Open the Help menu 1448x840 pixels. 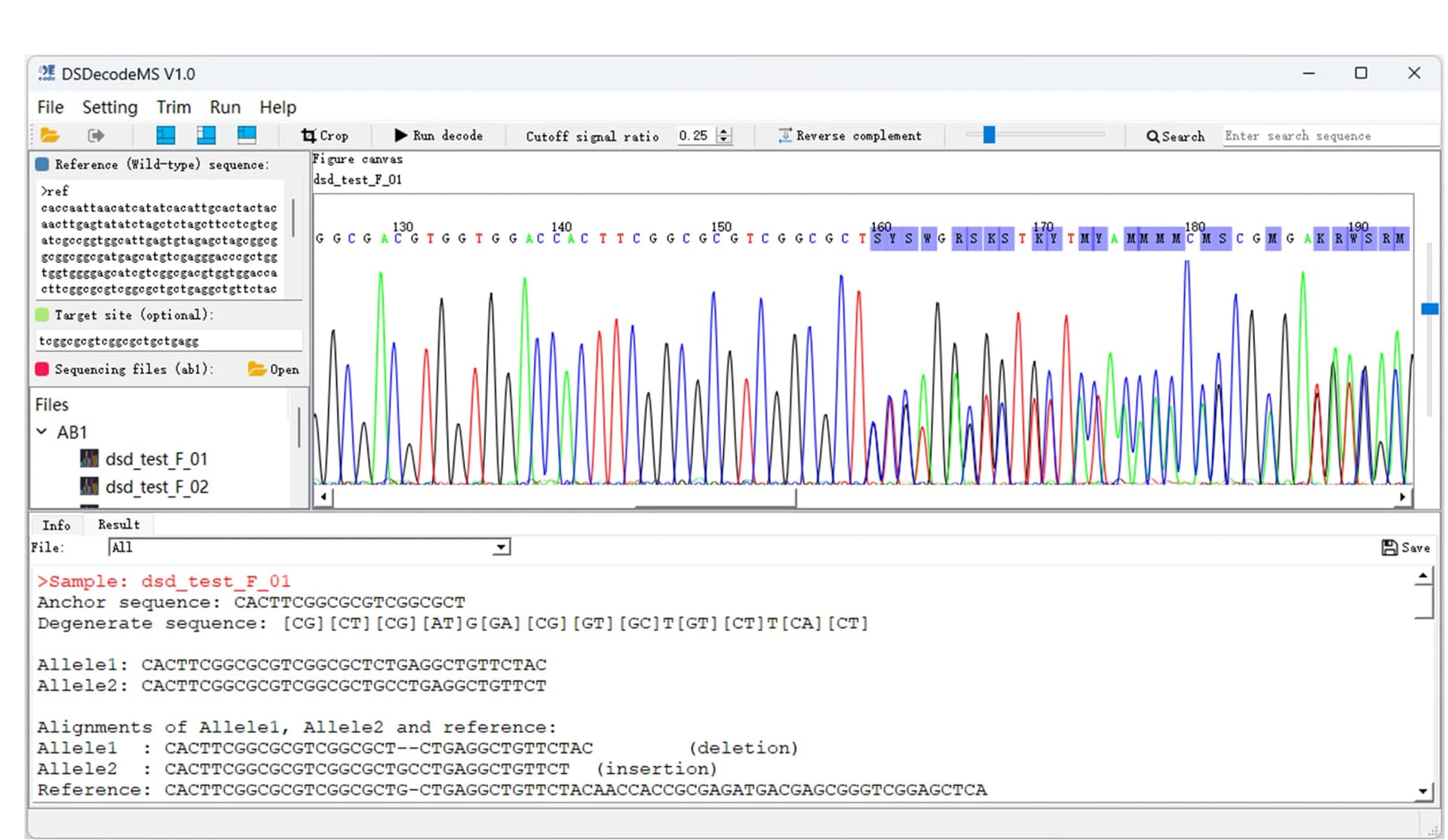(278, 107)
